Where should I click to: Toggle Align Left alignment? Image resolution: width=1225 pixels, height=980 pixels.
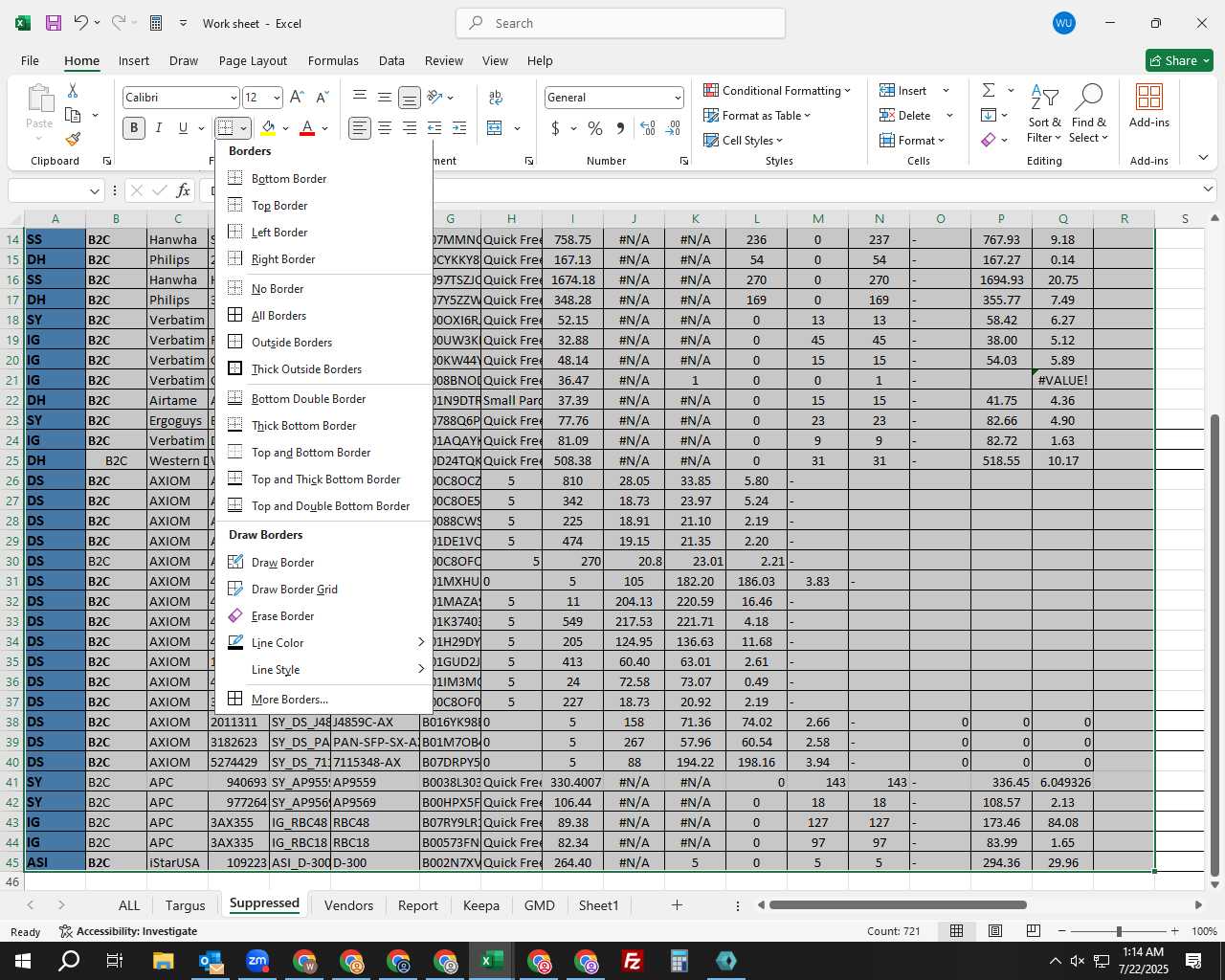[x=360, y=127]
